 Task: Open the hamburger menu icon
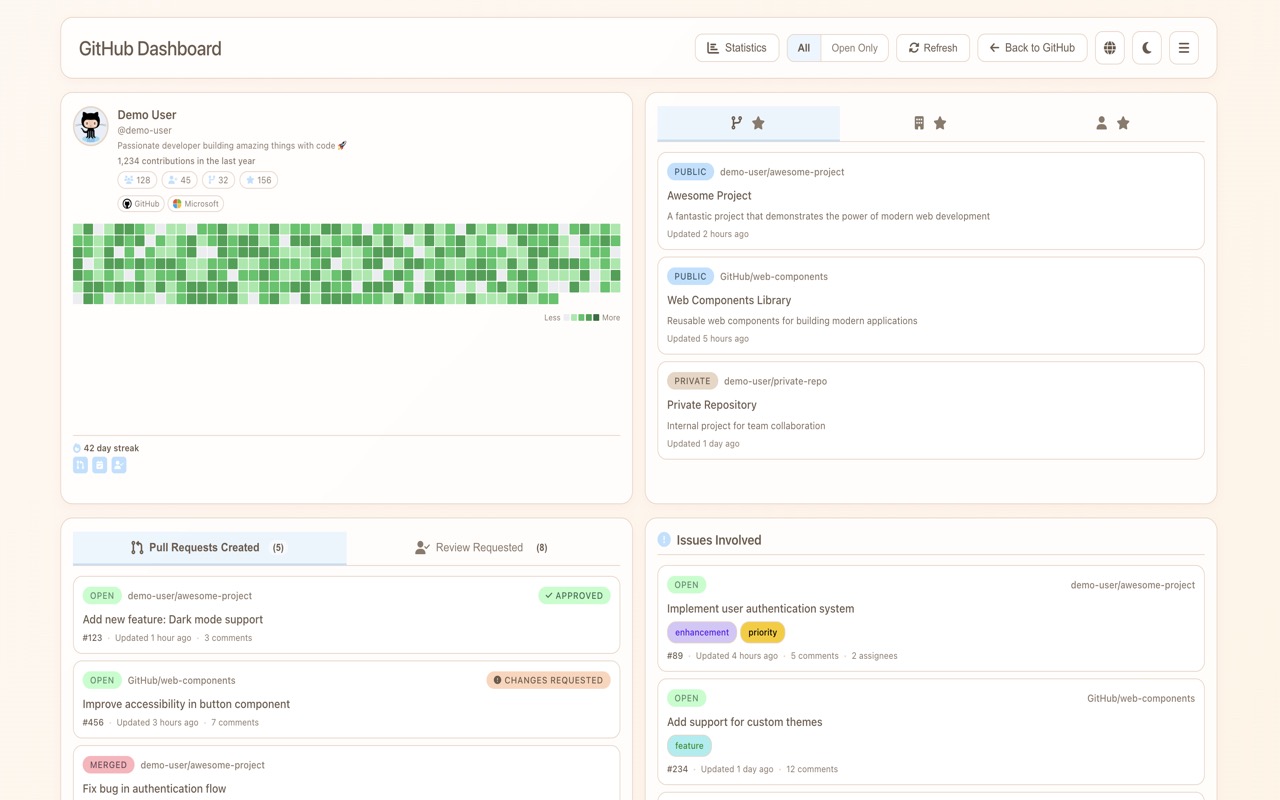click(1183, 47)
